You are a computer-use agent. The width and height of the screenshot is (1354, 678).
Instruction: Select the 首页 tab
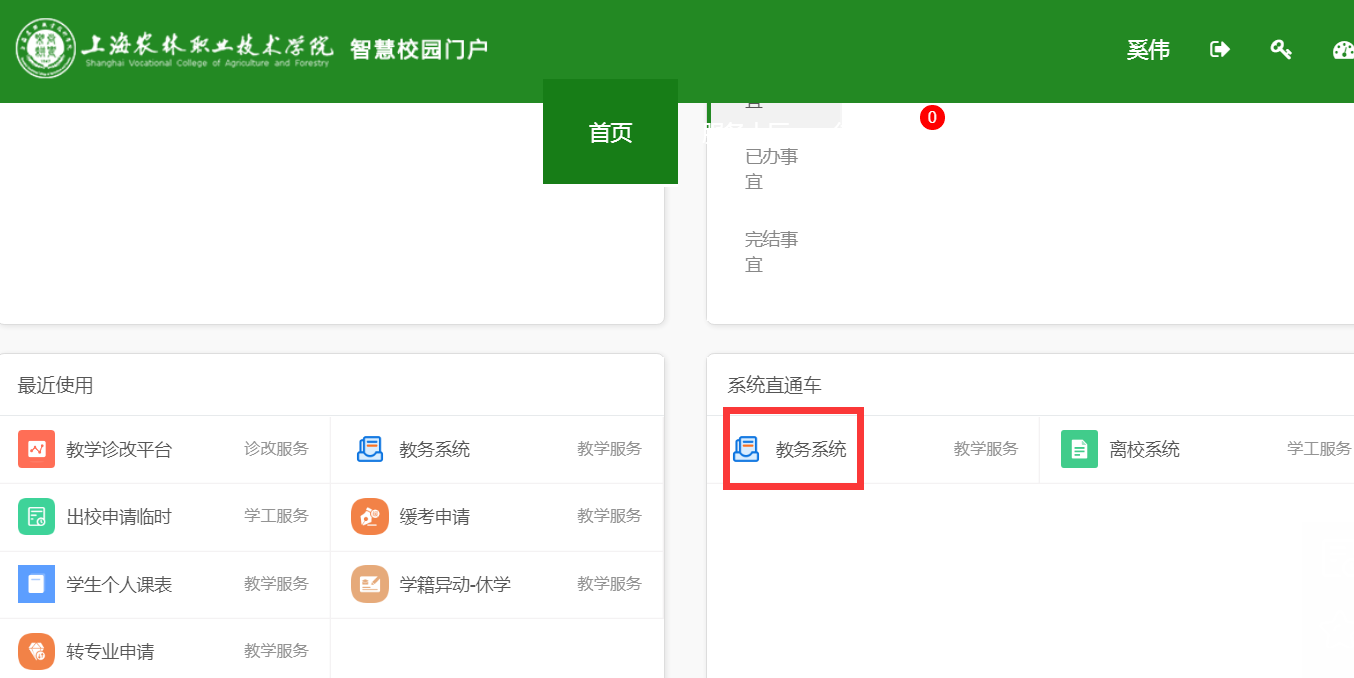[610, 132]
